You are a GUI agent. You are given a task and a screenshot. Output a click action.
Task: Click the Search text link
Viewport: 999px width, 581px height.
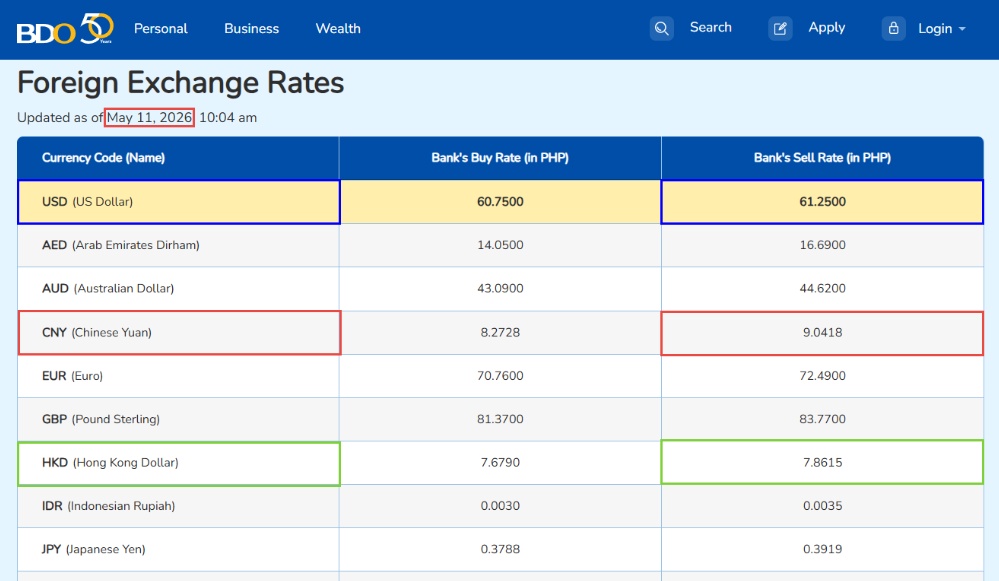(x=710, y=27)
